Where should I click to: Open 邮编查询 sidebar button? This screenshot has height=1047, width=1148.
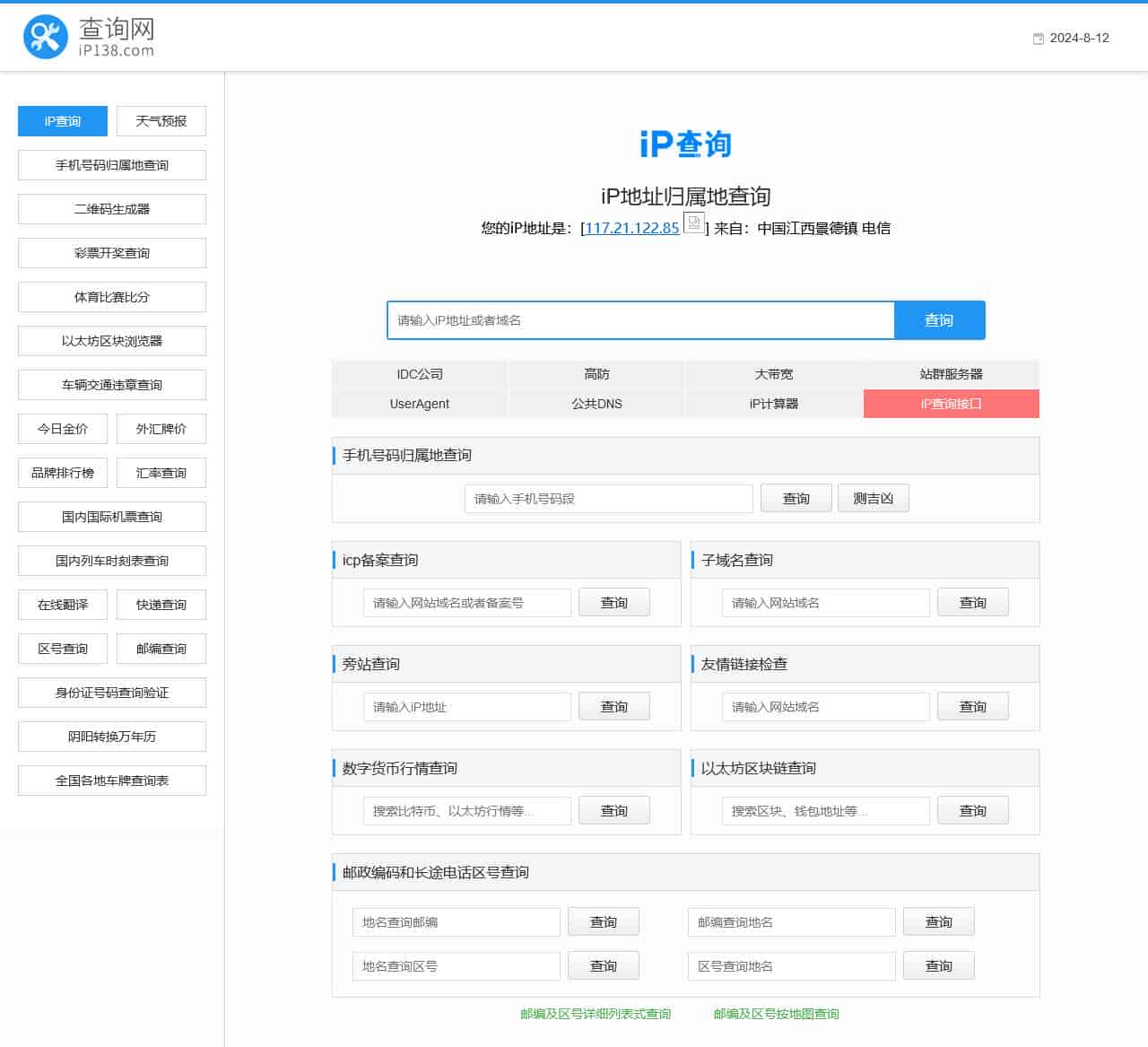(161, 649)
